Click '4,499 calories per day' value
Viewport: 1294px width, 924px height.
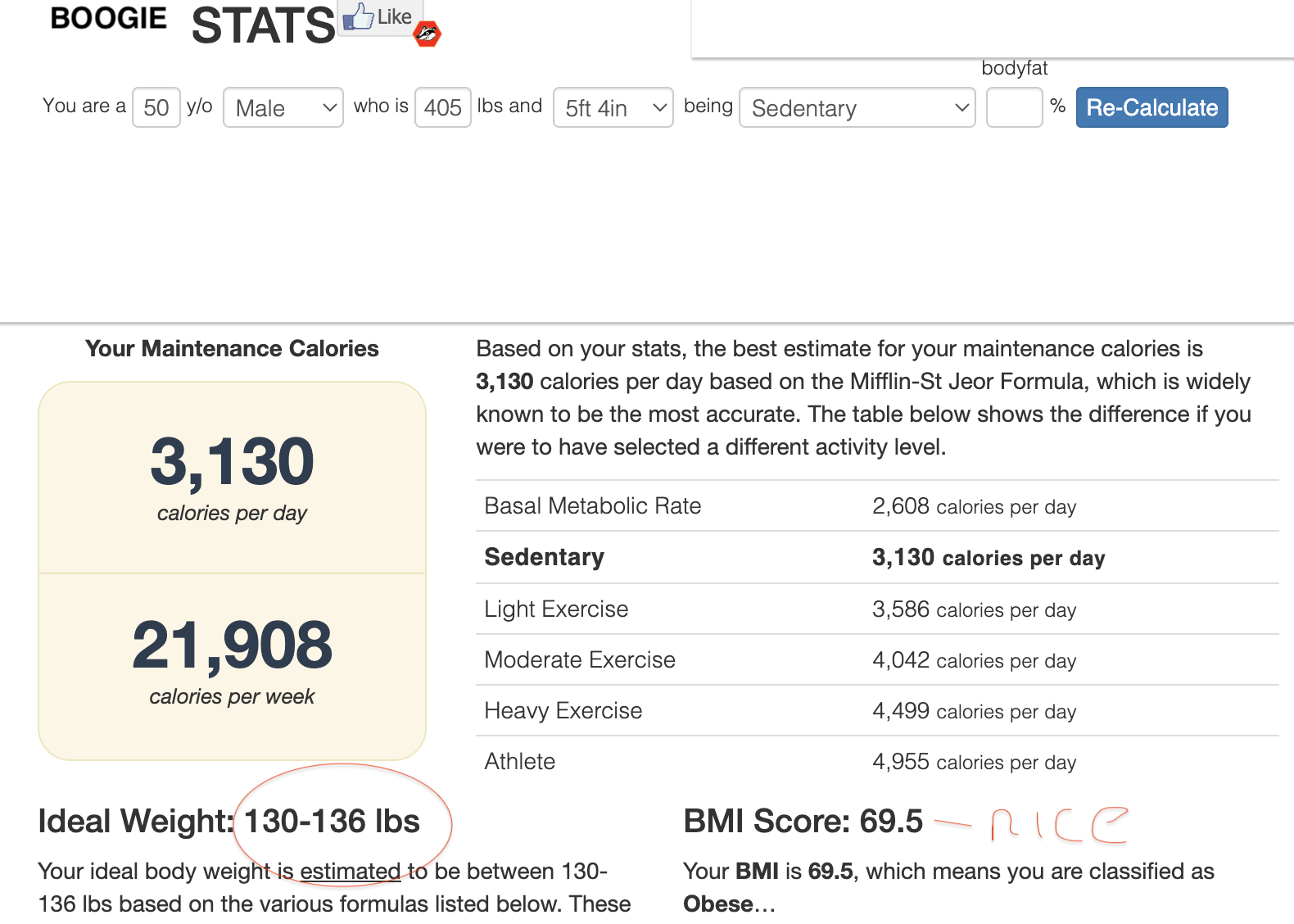coord(975,711)
